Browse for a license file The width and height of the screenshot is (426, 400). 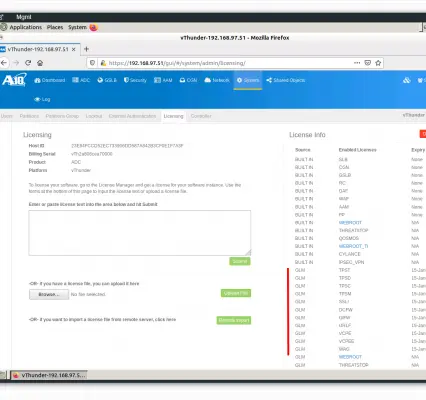(x=49, y=294)
